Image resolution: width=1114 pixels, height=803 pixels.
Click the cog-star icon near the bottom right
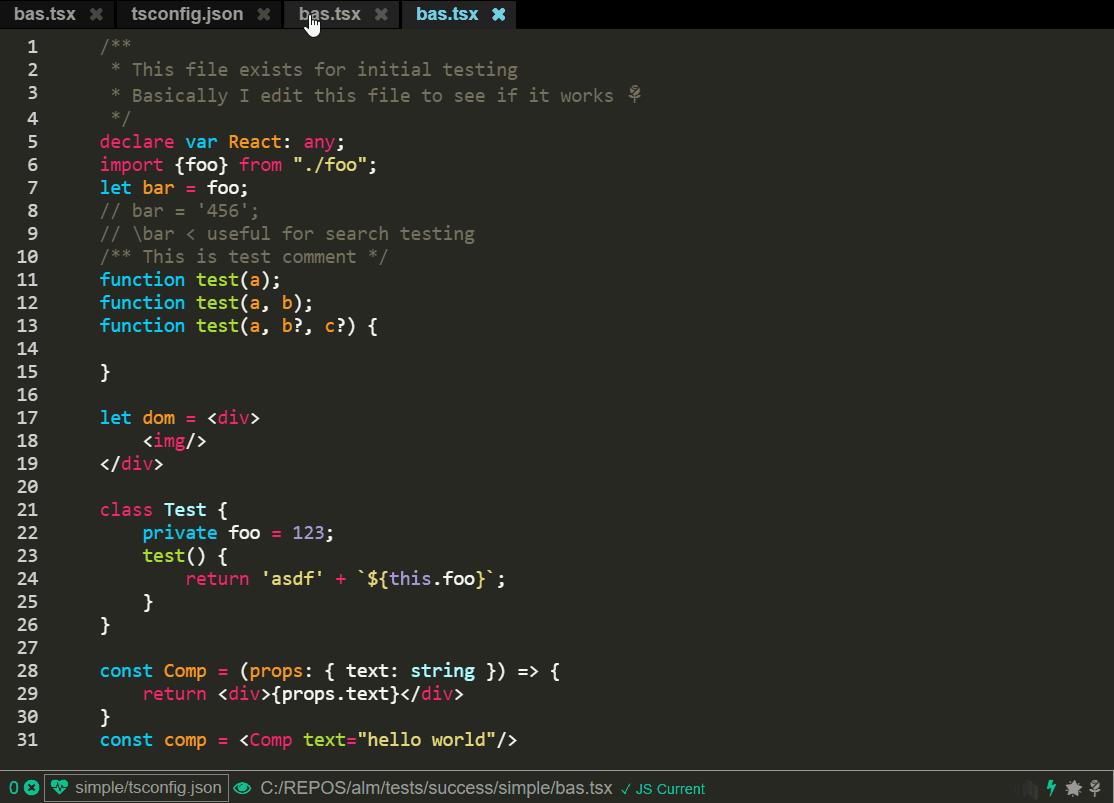tap(1073, 787)
